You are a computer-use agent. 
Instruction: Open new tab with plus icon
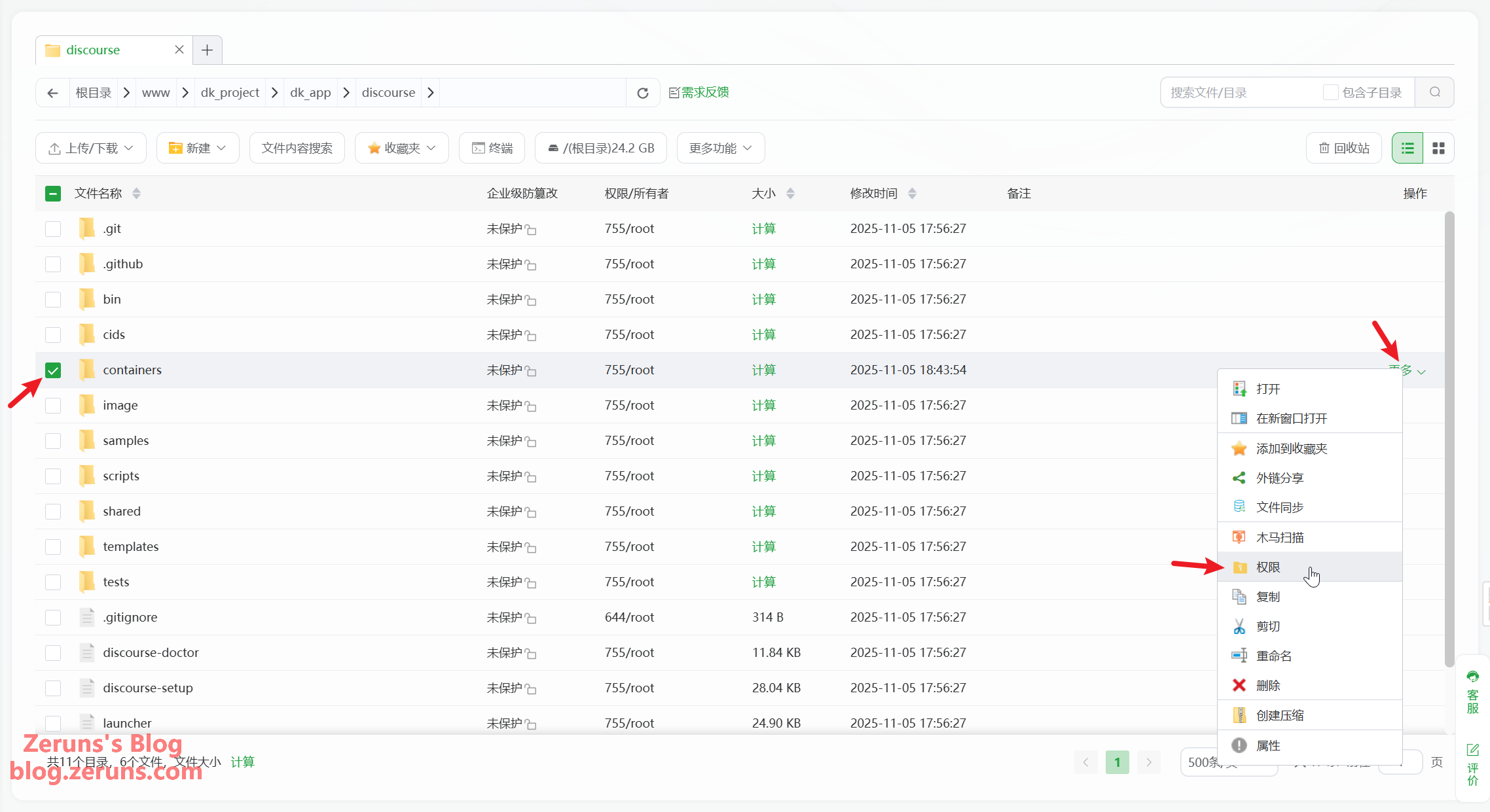coord(207,50)
